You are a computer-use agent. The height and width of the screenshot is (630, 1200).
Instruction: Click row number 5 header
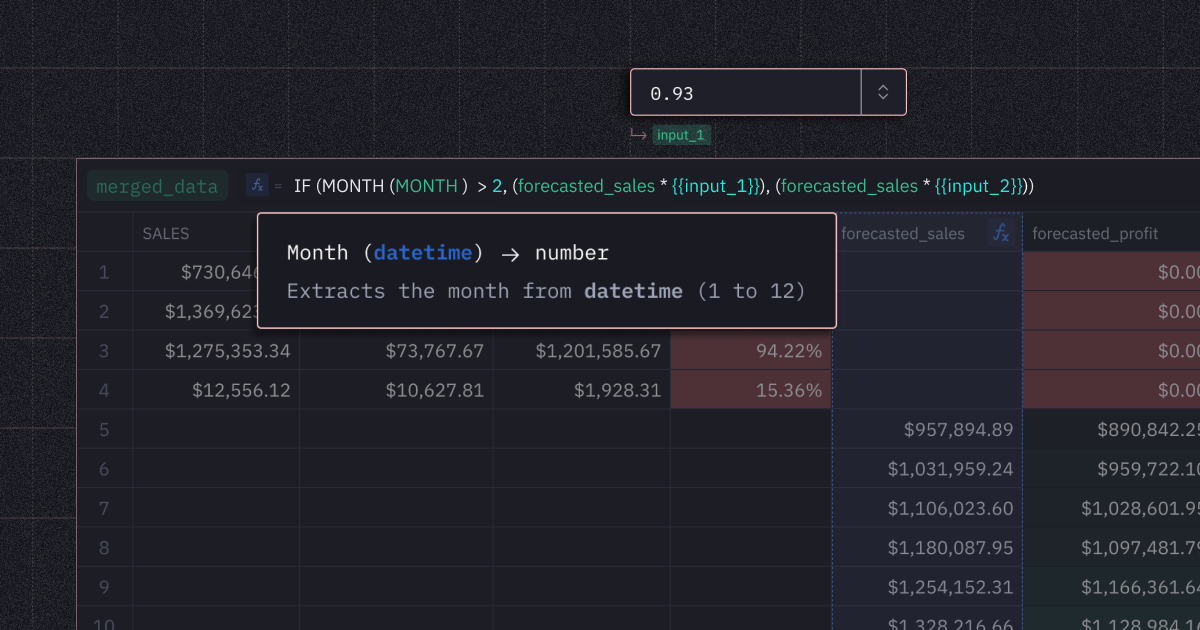point(104,429)
